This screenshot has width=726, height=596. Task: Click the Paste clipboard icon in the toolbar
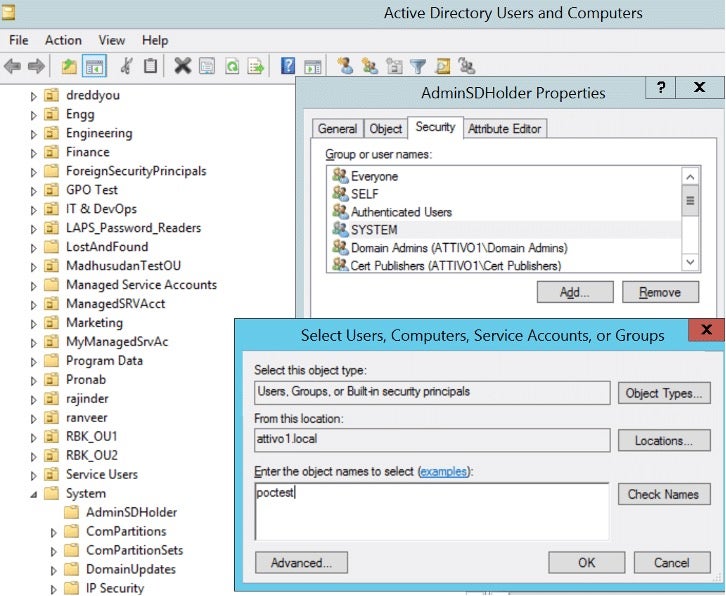150,67
